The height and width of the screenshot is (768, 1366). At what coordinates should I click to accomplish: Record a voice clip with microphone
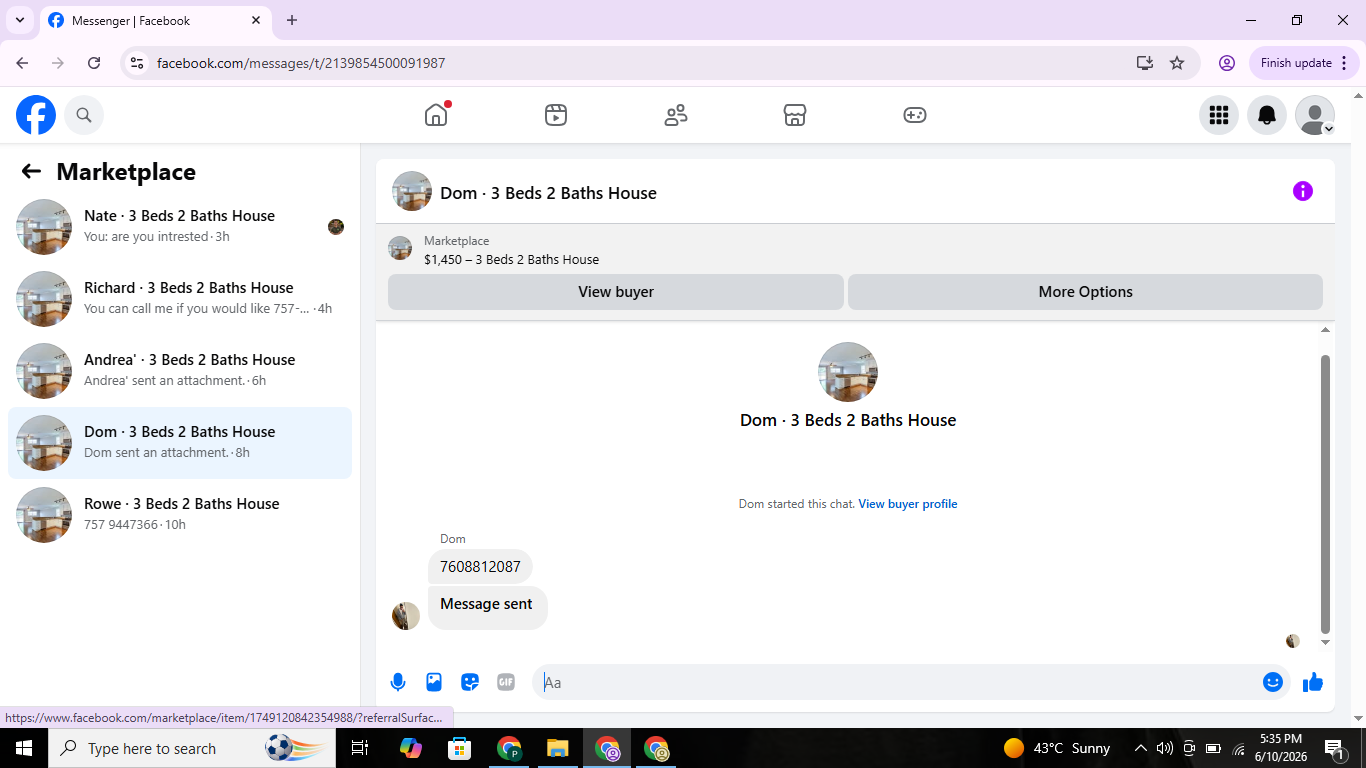[398, 682]
